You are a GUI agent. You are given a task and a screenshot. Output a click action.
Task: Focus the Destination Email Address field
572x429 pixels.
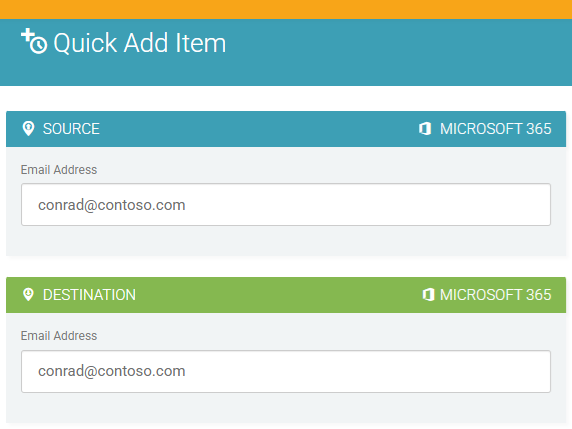pos(286,371)
